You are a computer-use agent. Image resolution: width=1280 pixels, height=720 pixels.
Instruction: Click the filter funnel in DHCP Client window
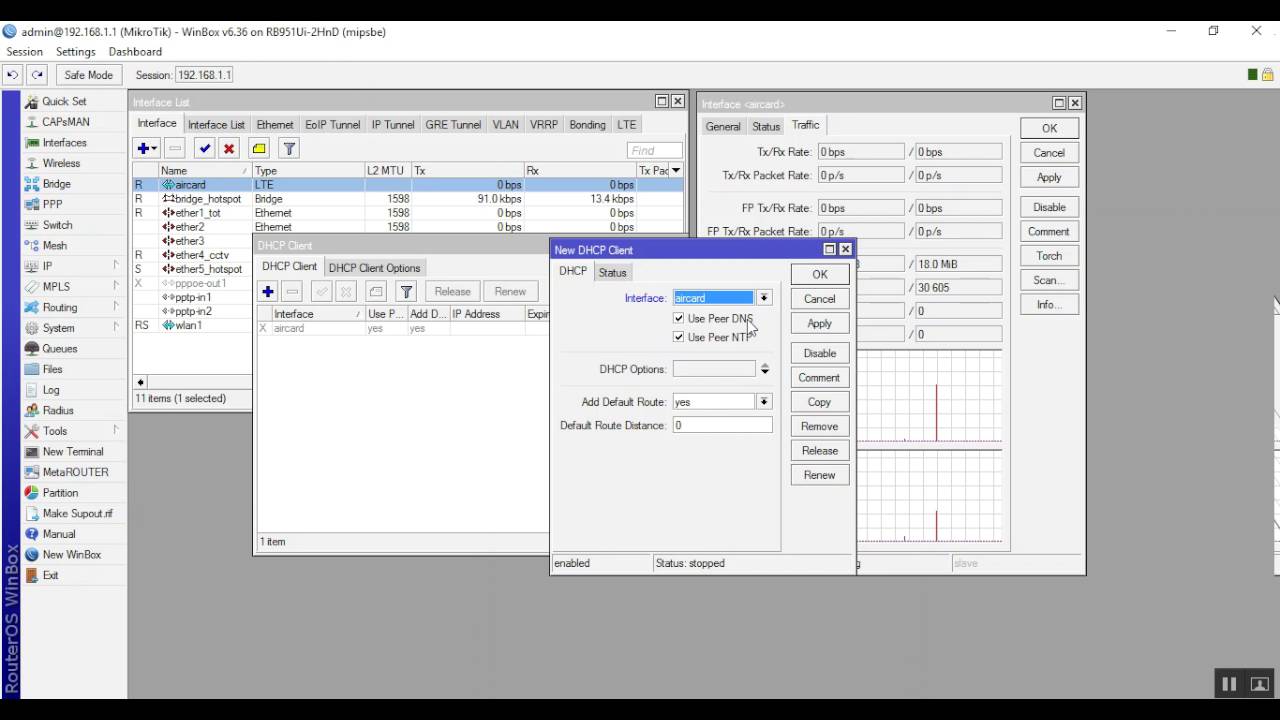point(406,291)
